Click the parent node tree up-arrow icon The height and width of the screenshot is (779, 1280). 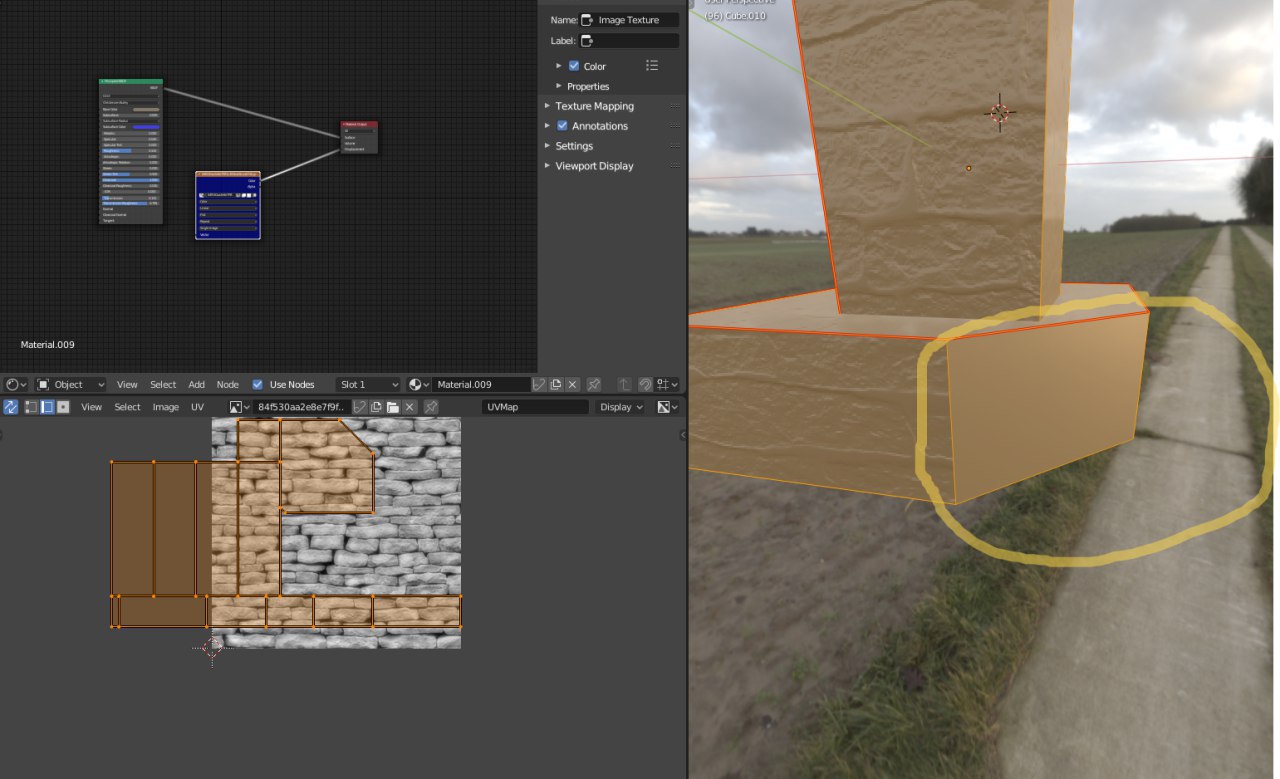[x=625, y=384]
